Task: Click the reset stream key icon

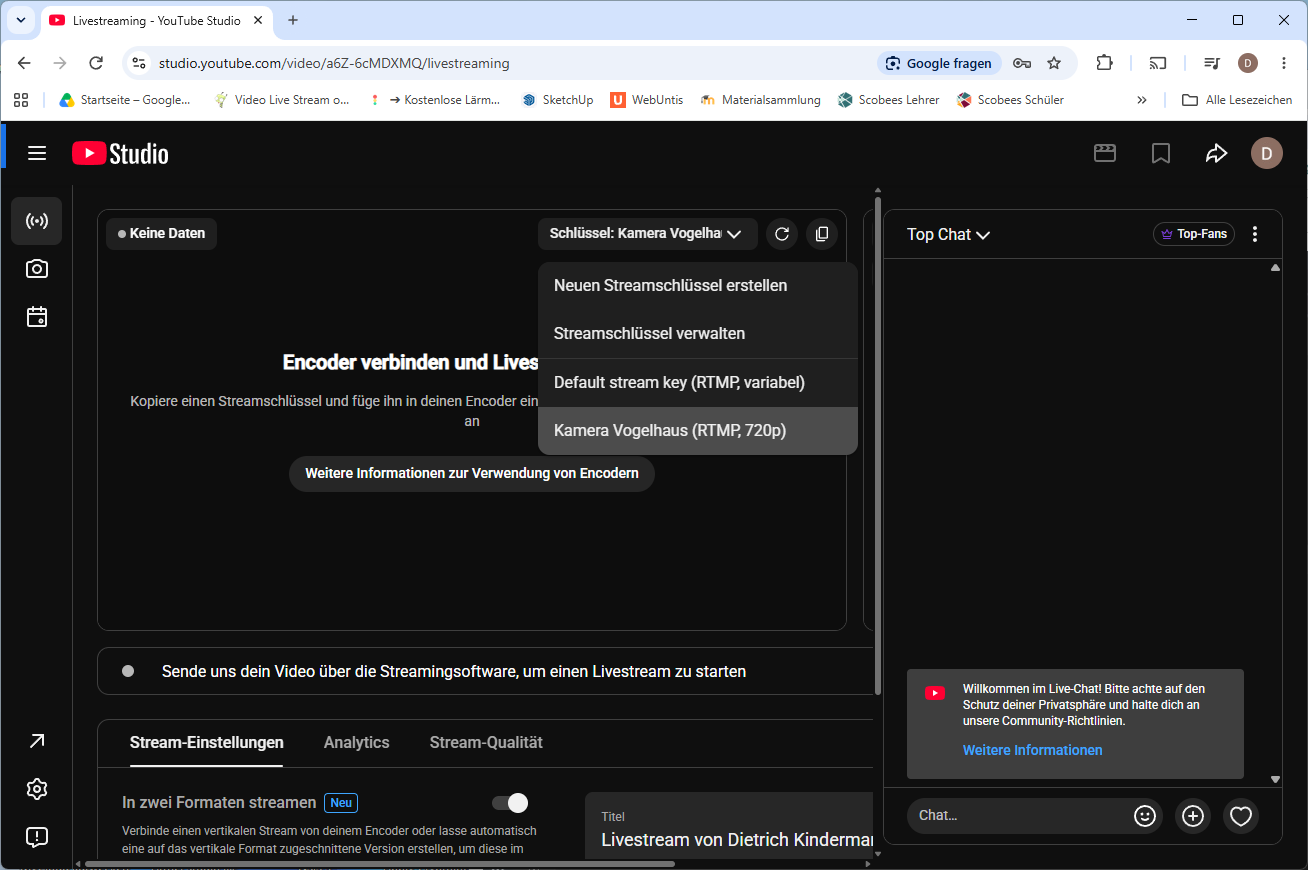Action: [x=782, y=234]
